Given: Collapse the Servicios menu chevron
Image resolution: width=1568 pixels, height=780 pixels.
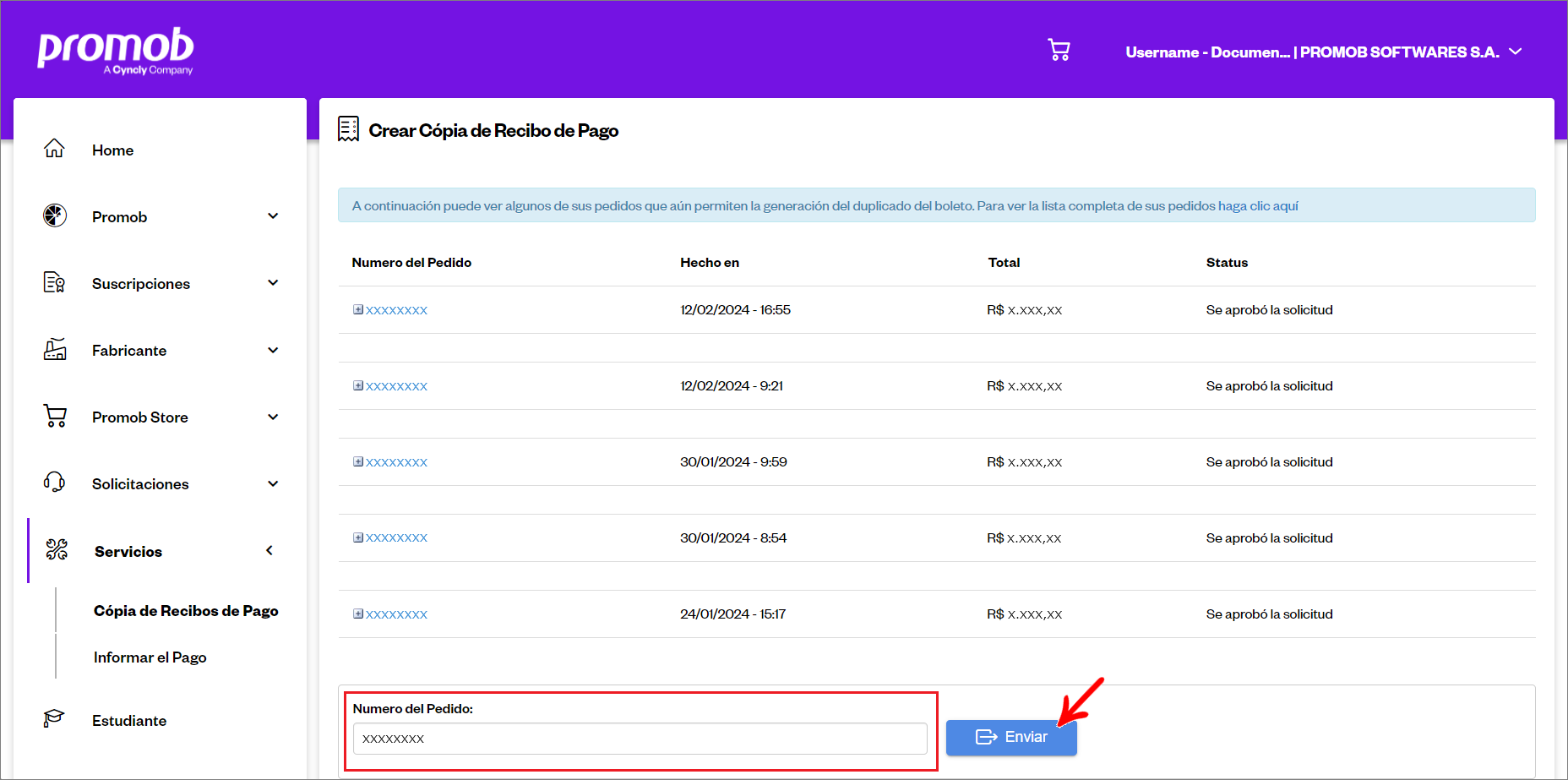Looking at the screenshot, I should tap(269, 551).
